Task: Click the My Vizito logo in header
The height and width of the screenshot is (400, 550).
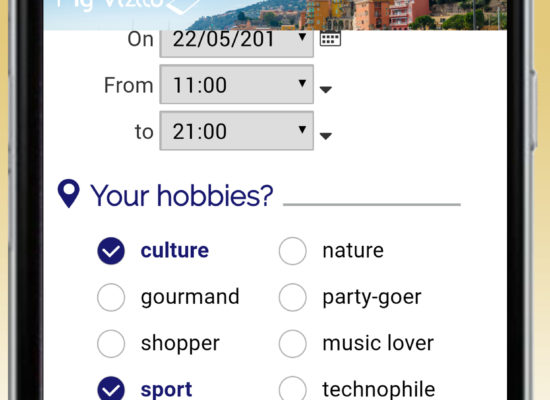Action: click(128, 5)
